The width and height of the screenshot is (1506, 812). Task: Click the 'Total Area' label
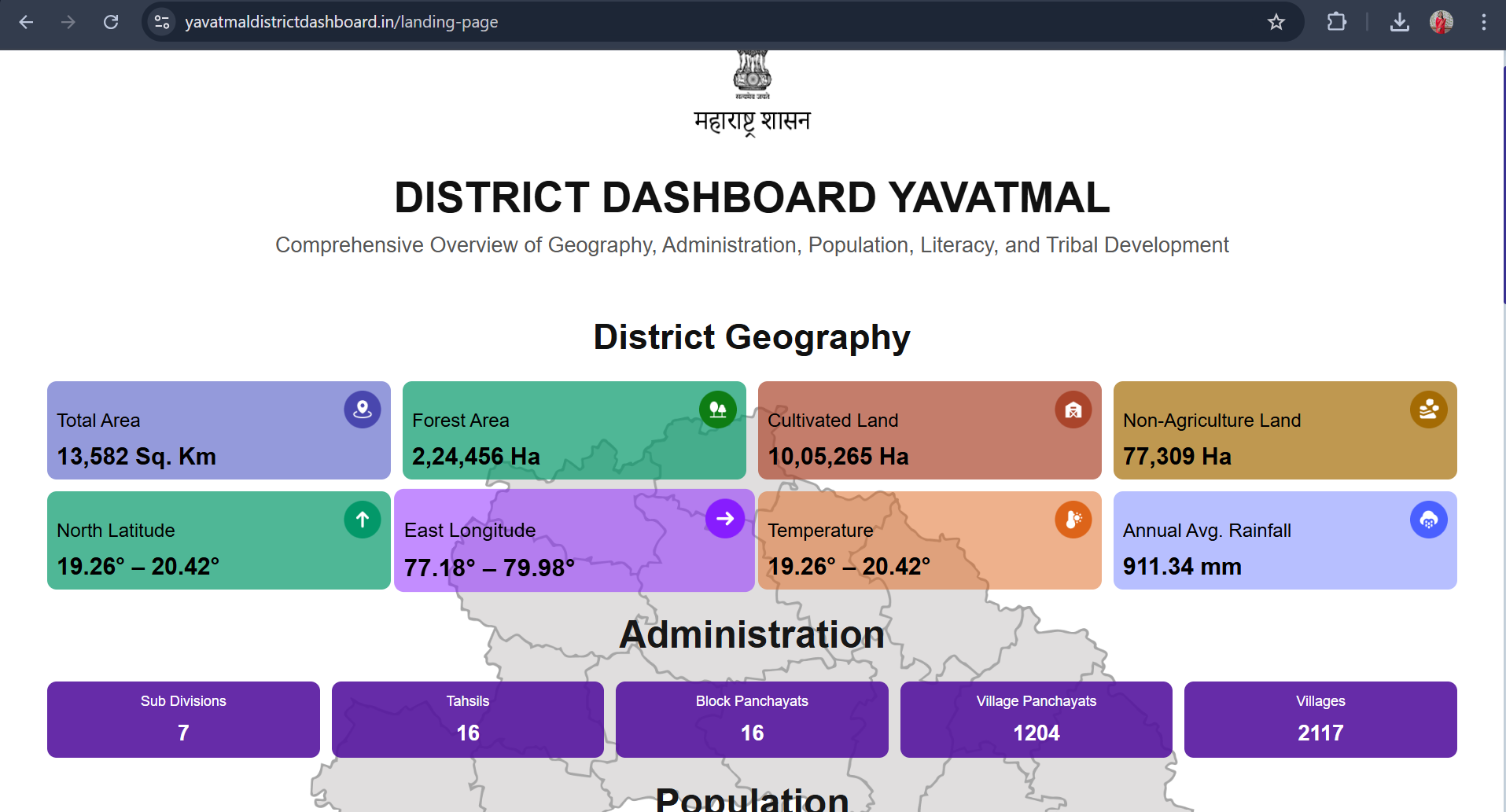click(x=98, y=421)
